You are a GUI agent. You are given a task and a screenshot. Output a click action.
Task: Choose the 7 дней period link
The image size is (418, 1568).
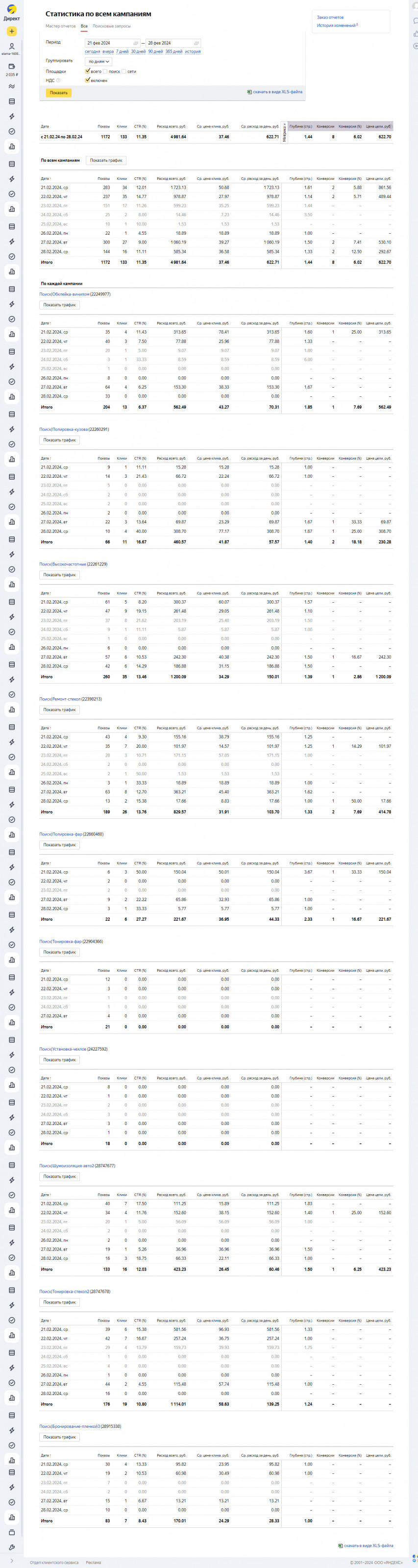point(123,52)
